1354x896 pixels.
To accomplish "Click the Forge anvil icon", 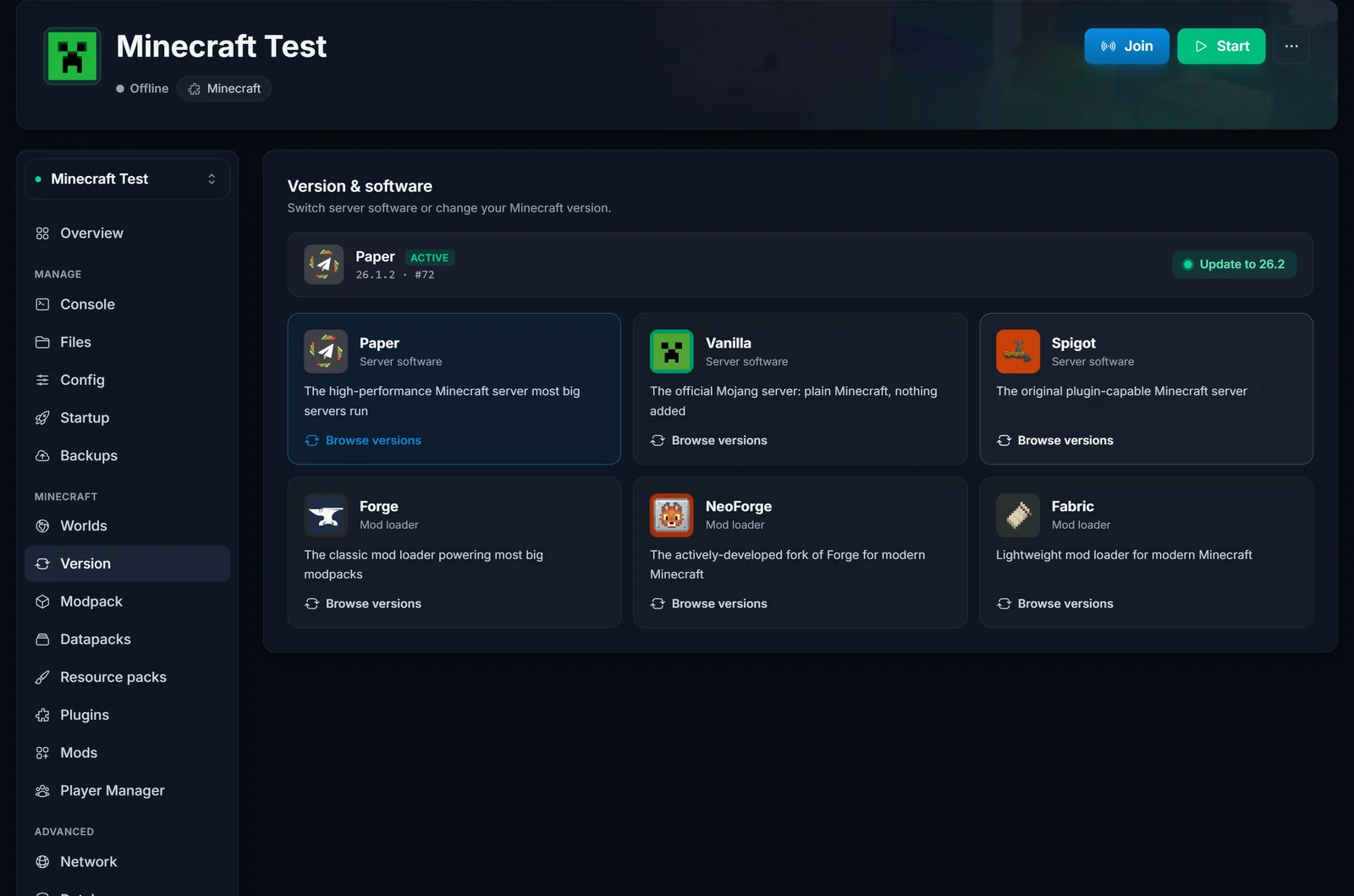I will click(326, 515).
